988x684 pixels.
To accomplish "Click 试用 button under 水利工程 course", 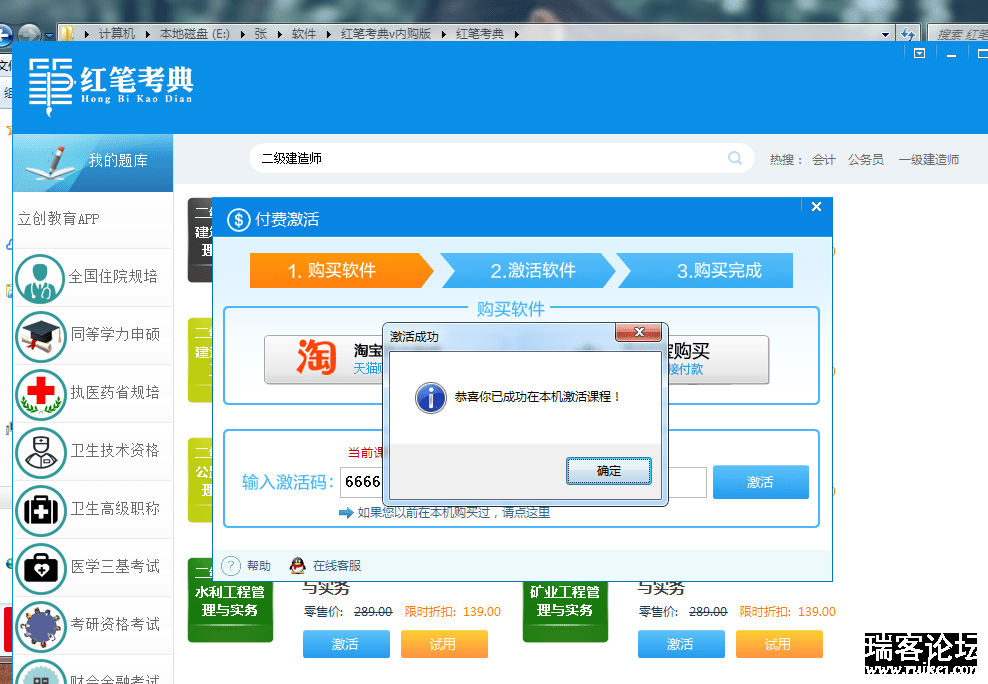I will coord(444,644).
